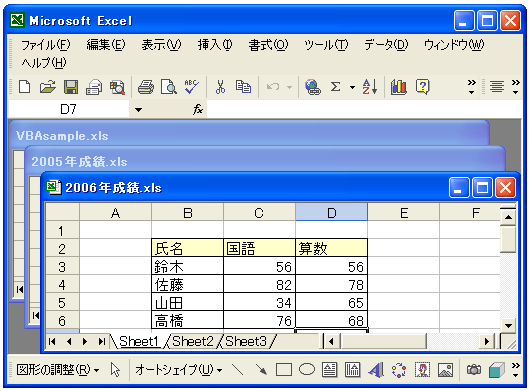Launch Chart Wizard icon

[399, 87]
